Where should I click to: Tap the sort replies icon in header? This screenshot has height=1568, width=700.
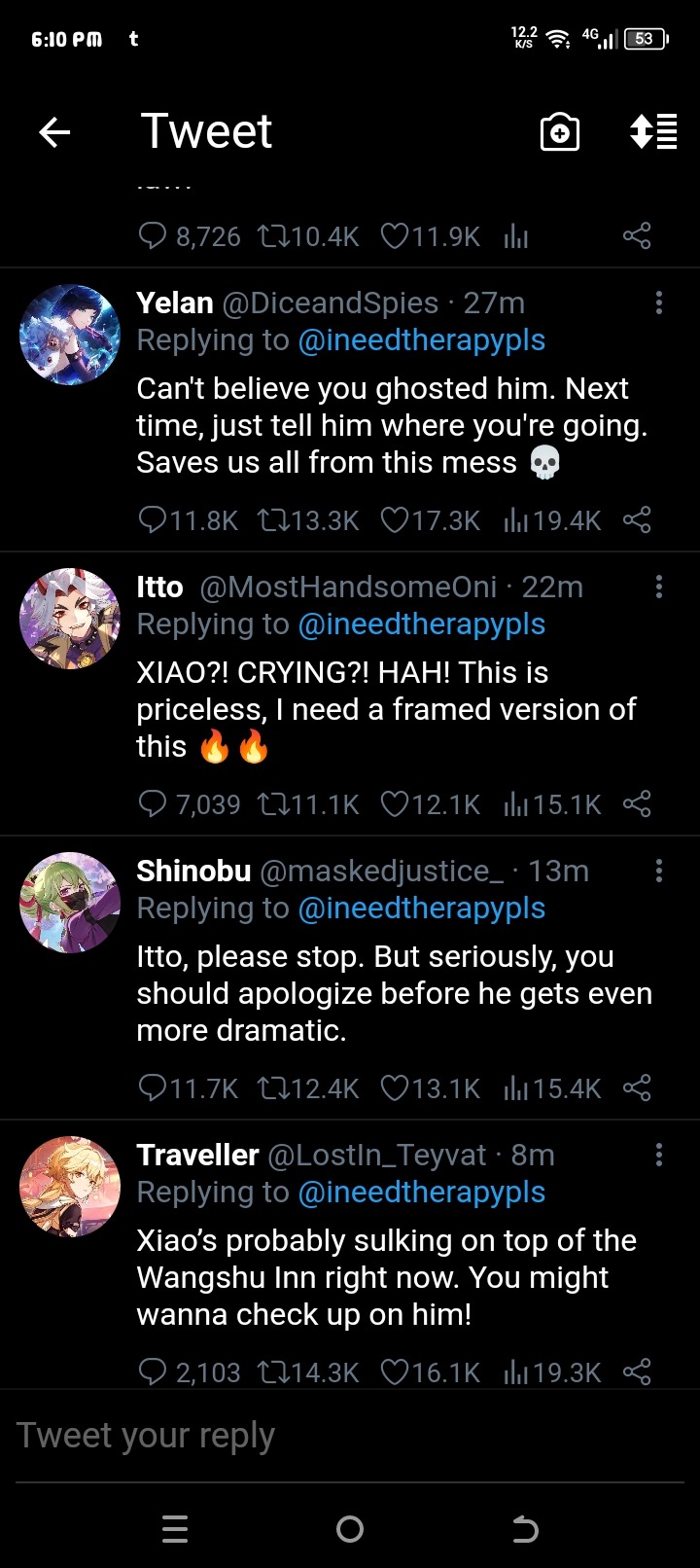pyautogui.click(x=653, y=132)
